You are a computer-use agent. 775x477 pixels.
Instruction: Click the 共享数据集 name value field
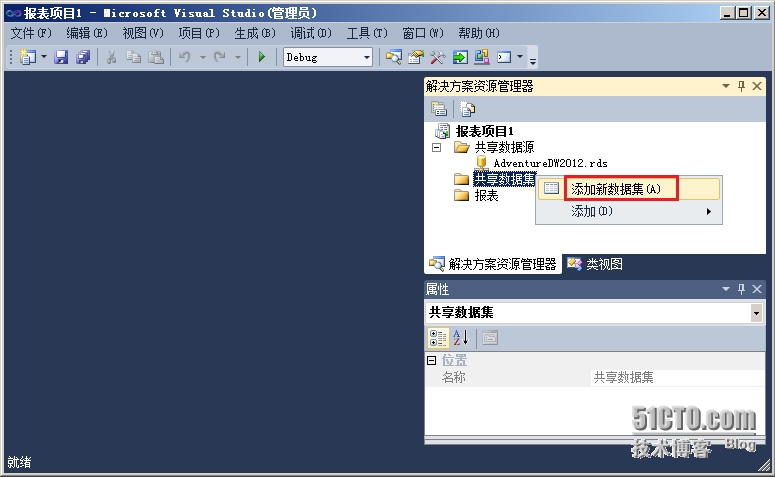(678, 378)
